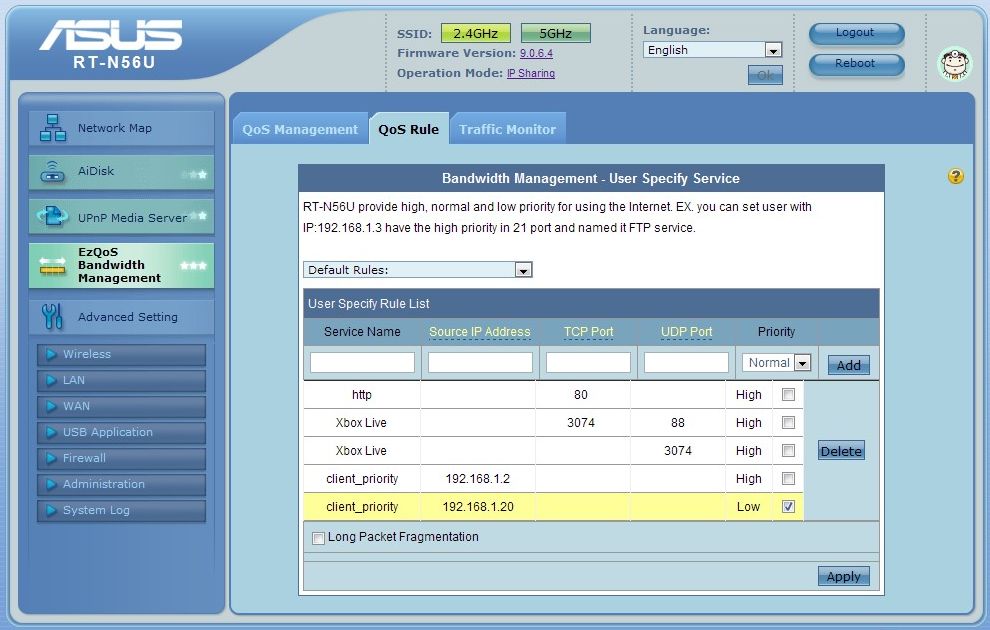Click the Network Map icon in sidebar

pyautogui.click(x=52, y=128)
